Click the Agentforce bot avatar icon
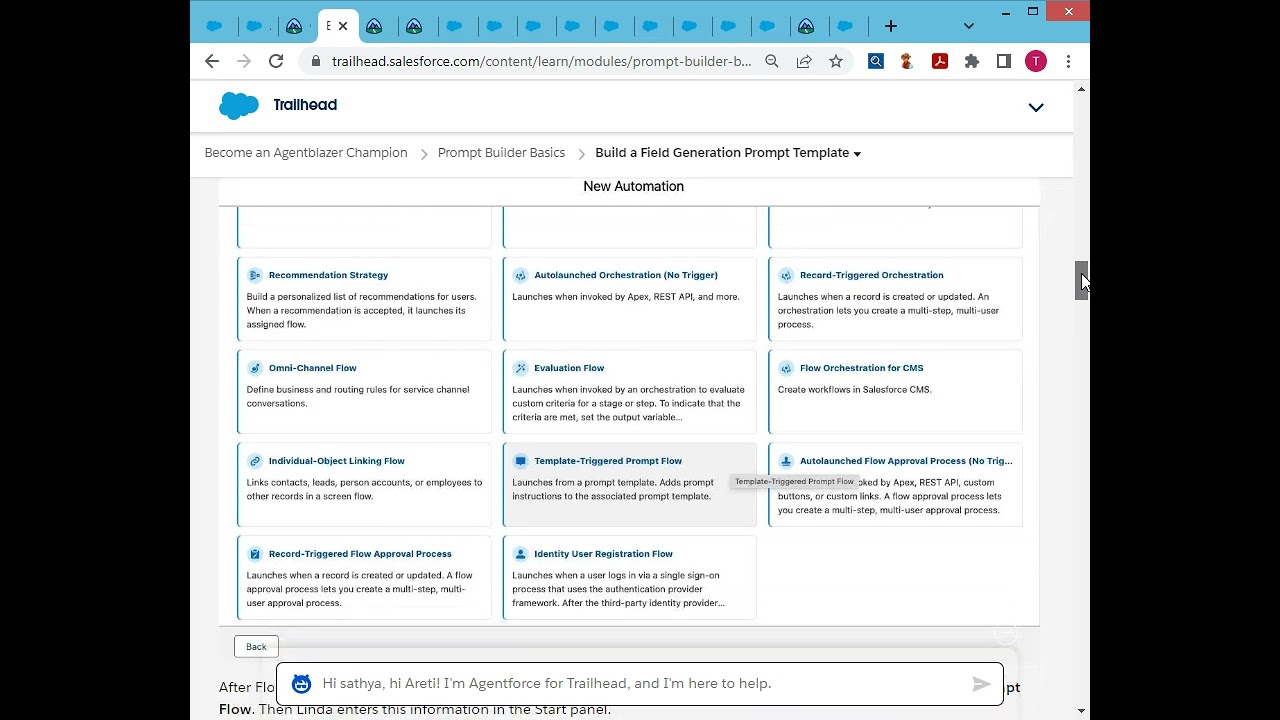 click(x=301, y=684)
